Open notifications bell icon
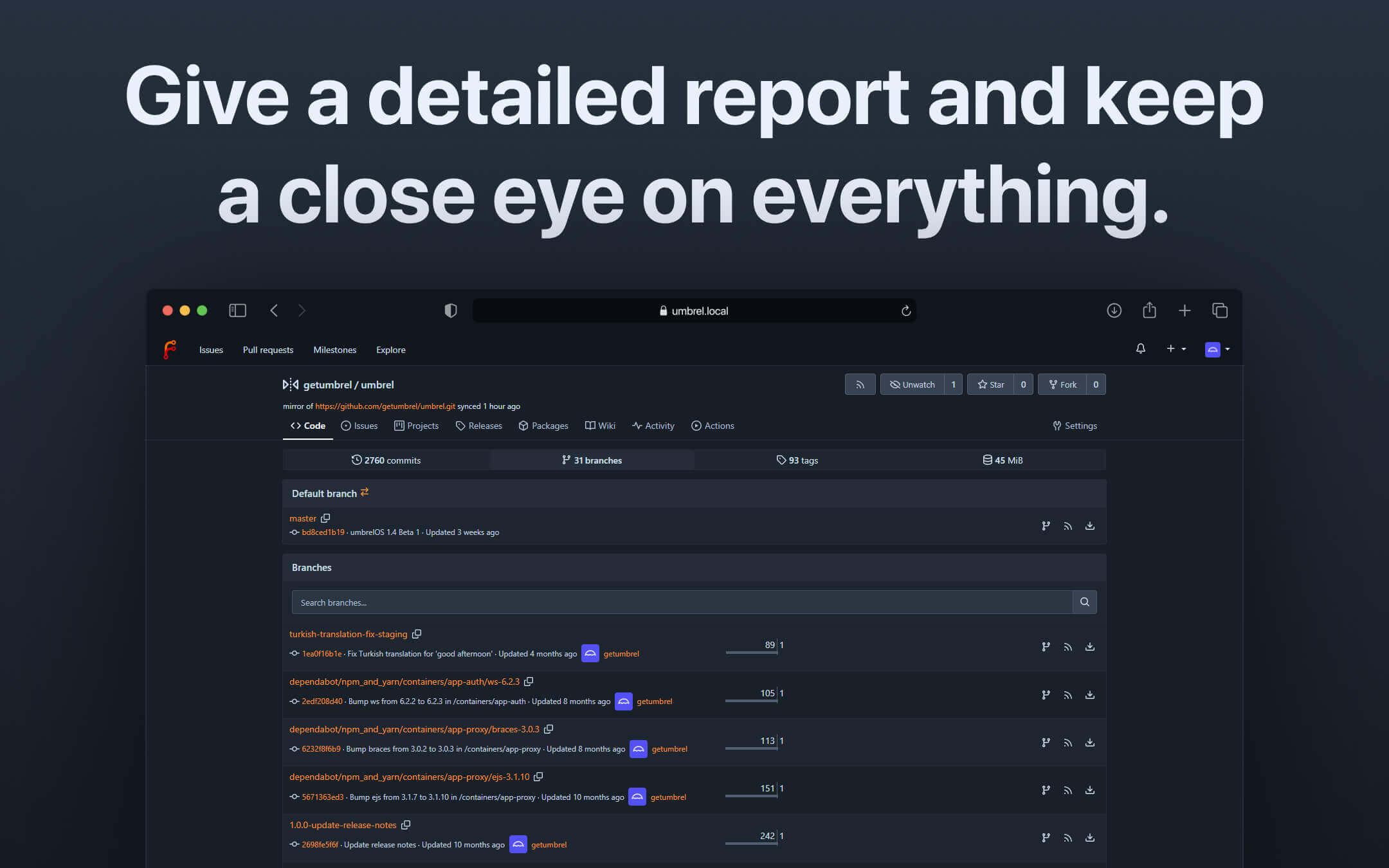The height and width of the screenshot is (868, 1389). click(x=1140, y=348)
